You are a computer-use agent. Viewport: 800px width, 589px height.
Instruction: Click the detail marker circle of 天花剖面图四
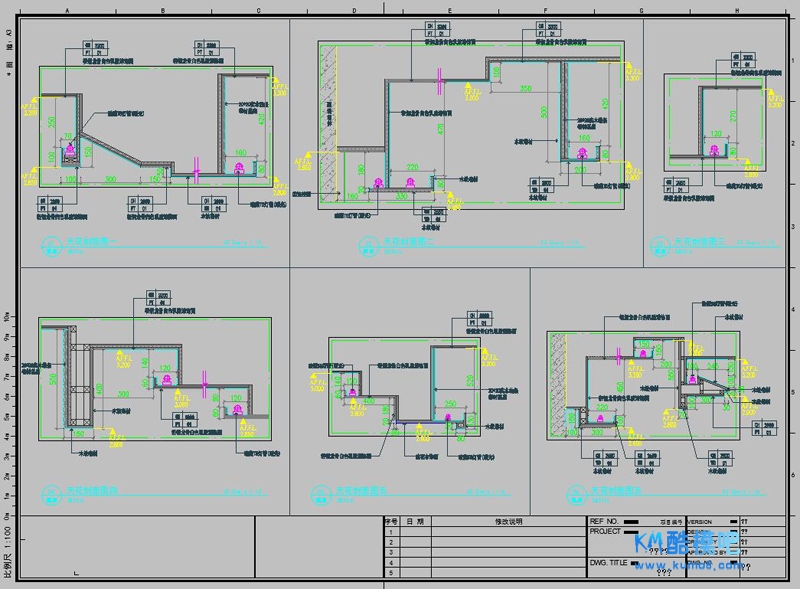click(x=52, y=495)
